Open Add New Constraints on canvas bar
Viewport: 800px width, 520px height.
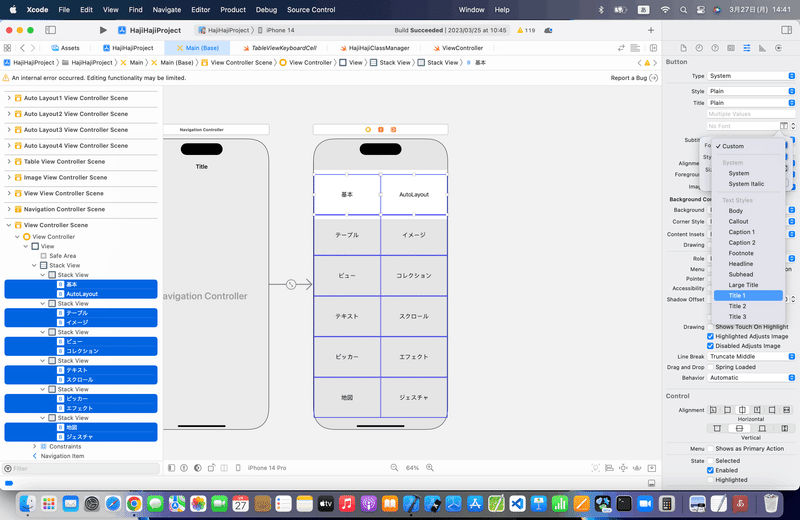[623, 467]
